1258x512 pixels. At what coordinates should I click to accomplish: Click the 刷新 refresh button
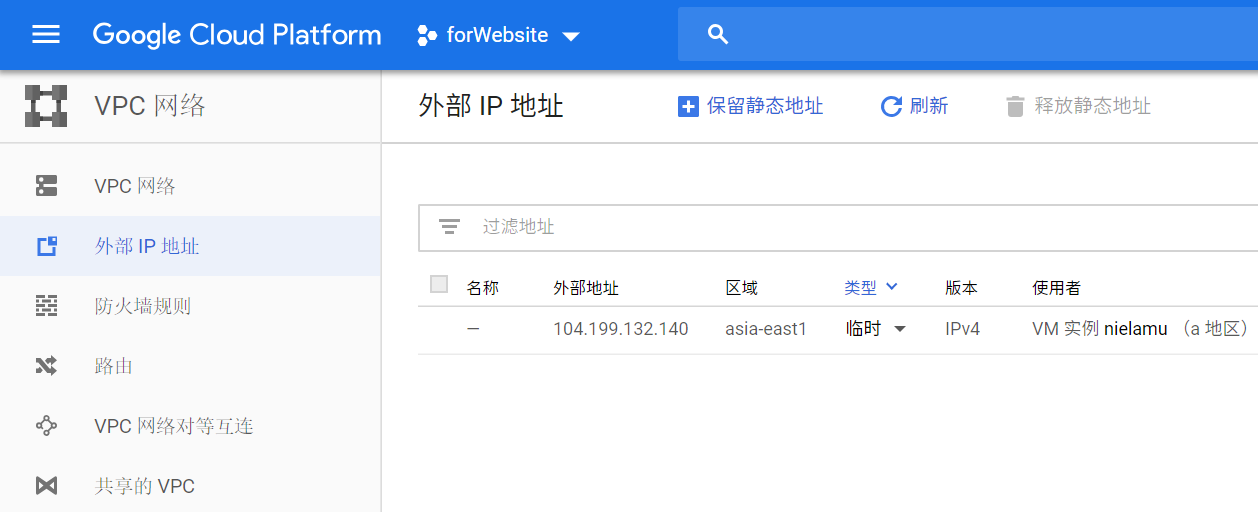914,106
